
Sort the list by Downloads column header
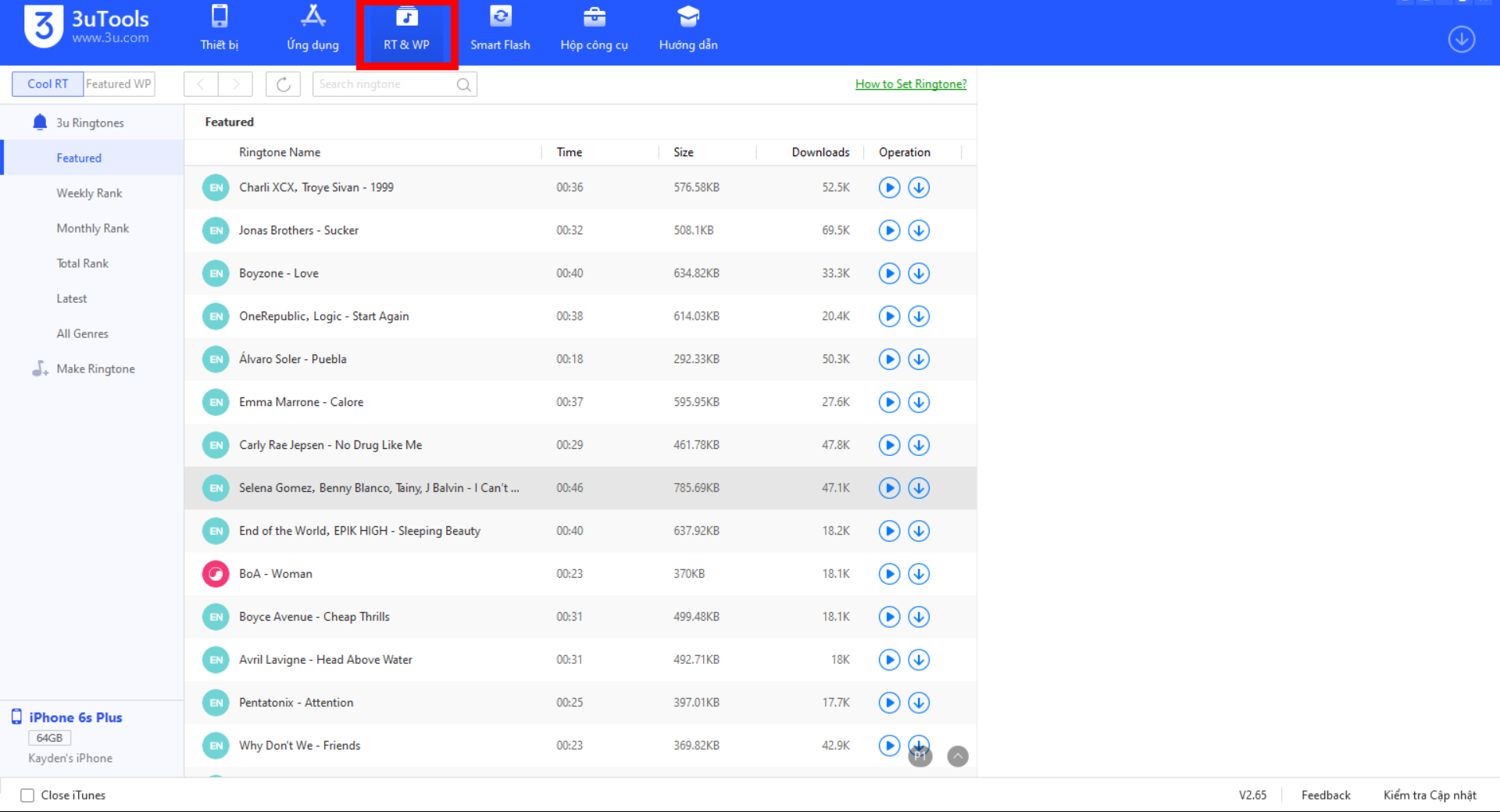[820, 152]
